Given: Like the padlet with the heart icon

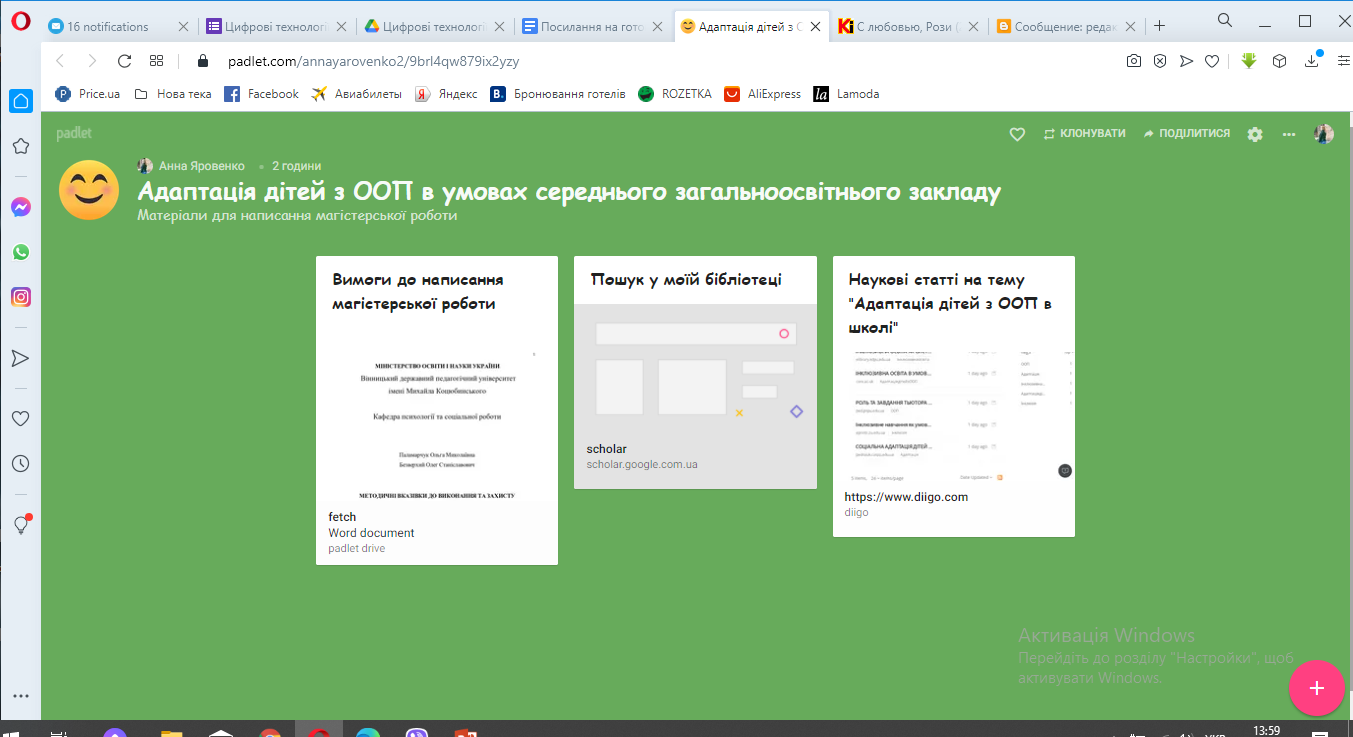Looking at the screenshot, I should coord(1017,134).
